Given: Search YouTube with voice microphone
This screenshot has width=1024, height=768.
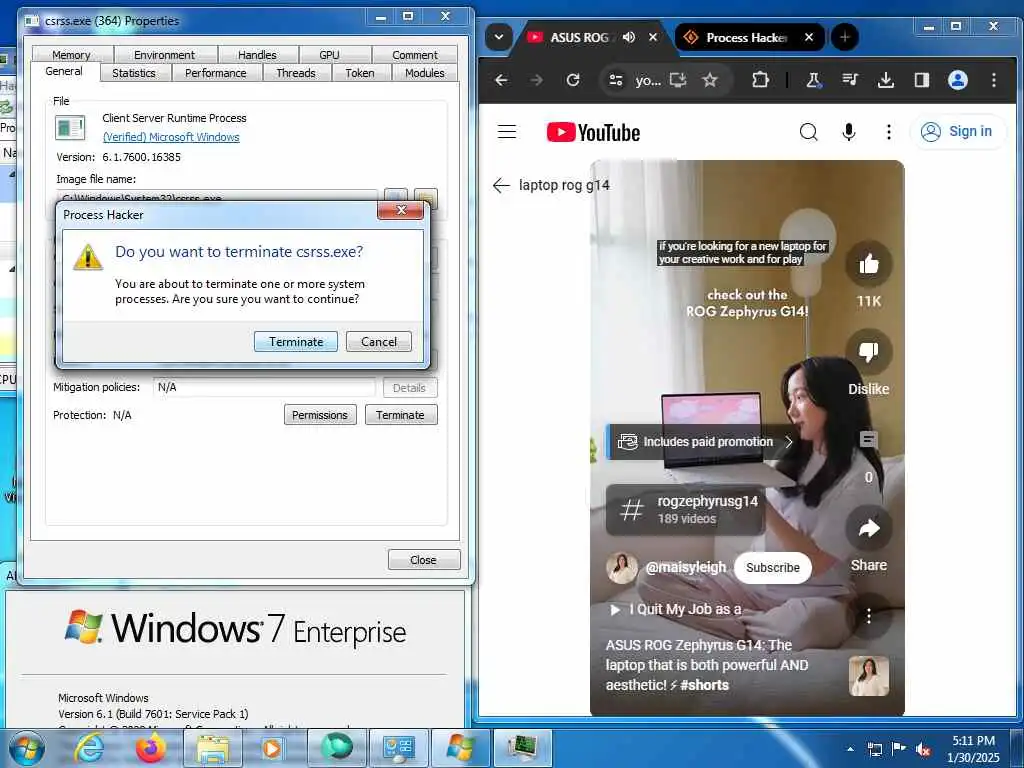Looking at the screenshot, I should tap(848, 132).
